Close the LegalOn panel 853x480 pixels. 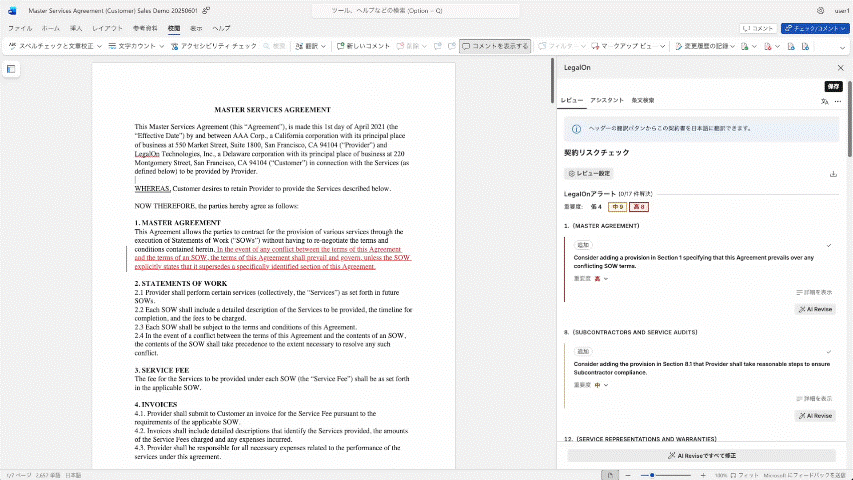840,68
